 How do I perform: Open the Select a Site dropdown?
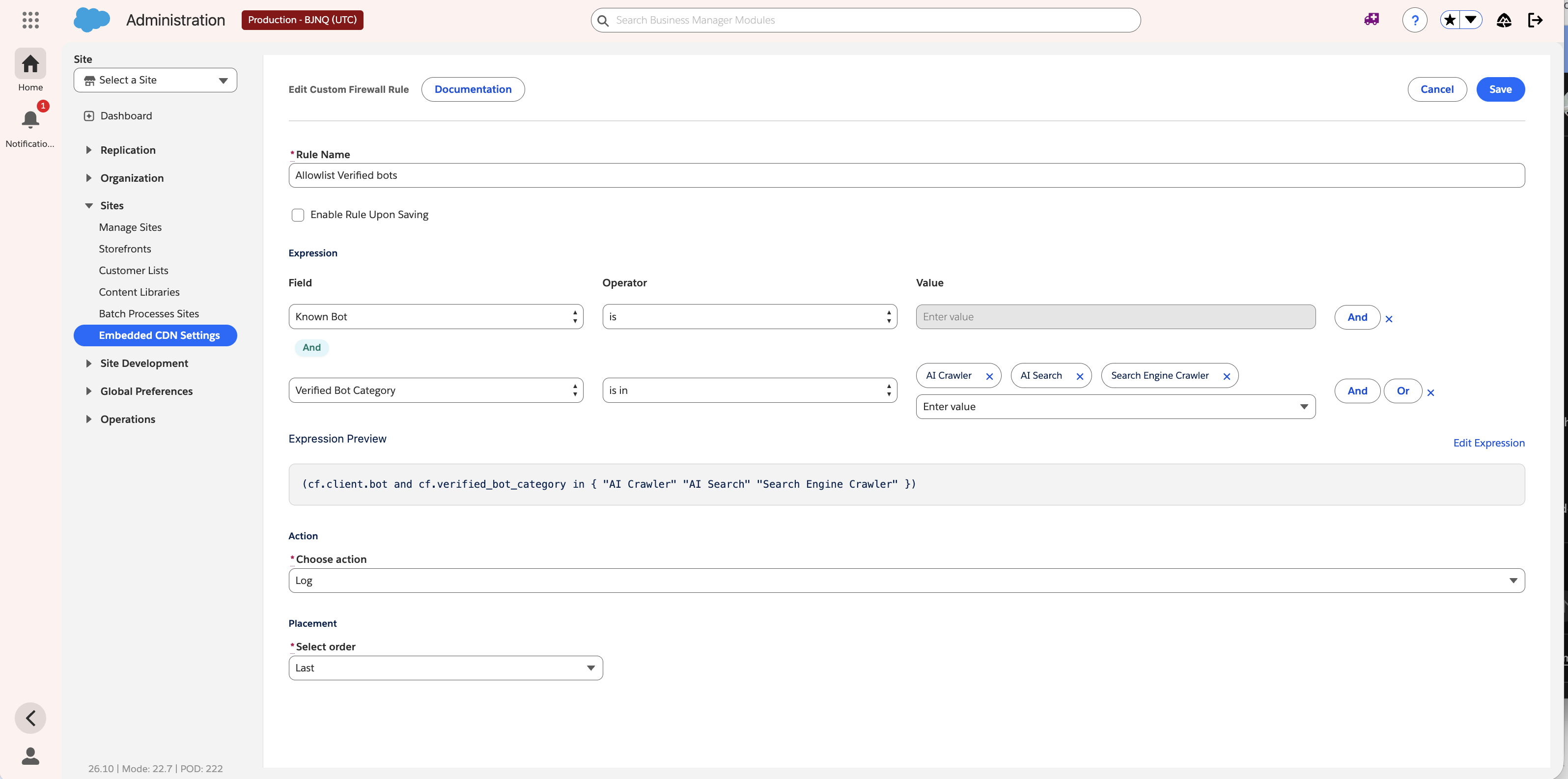tap(155, 81)
